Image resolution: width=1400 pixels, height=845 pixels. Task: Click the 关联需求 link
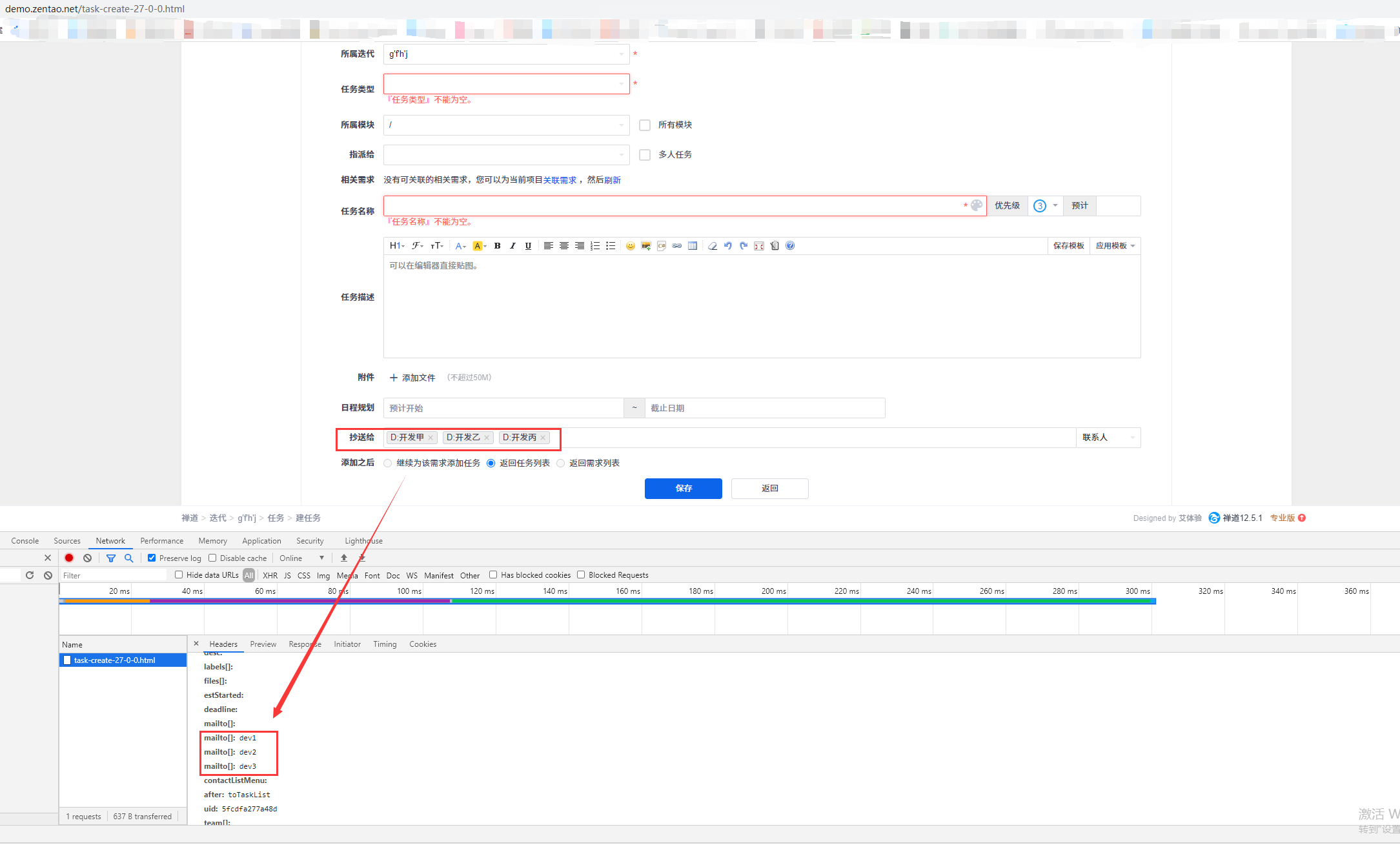pyautogui.click(x=559, y=180)
